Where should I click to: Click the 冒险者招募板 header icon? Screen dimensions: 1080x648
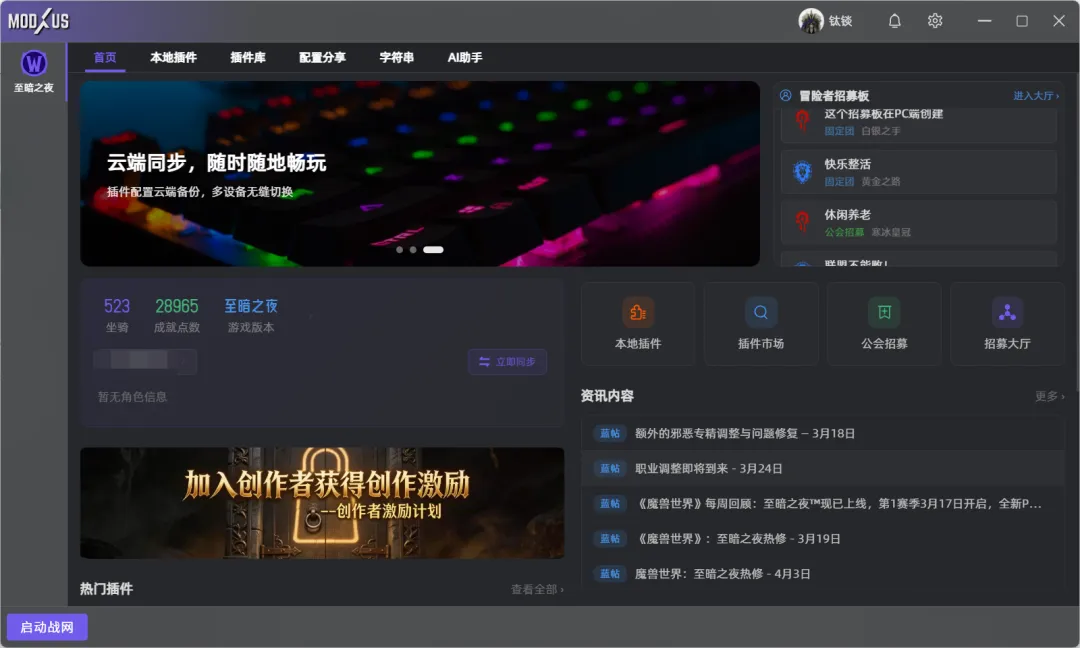785,96
